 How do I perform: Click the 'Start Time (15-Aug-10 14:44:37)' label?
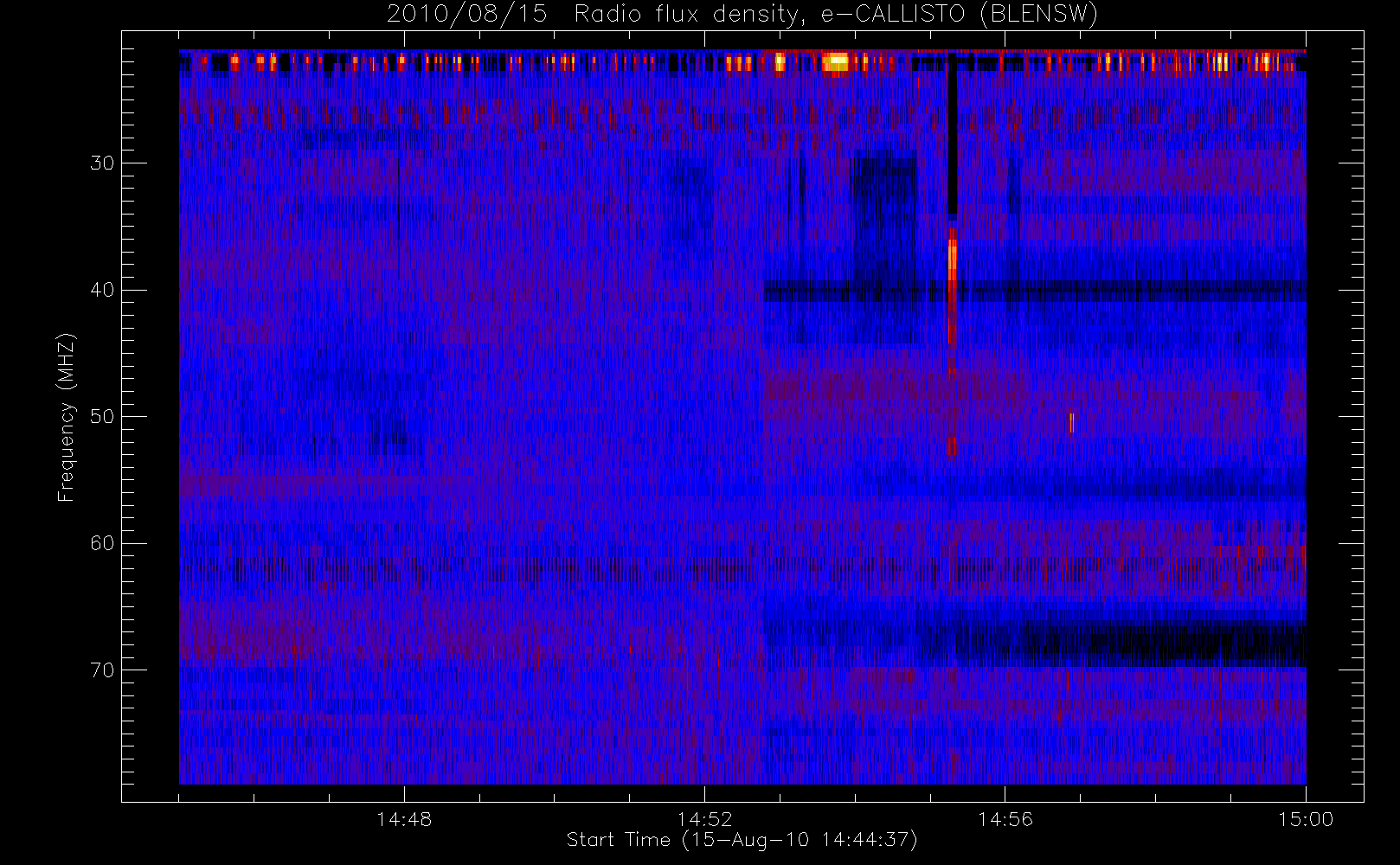742,840
